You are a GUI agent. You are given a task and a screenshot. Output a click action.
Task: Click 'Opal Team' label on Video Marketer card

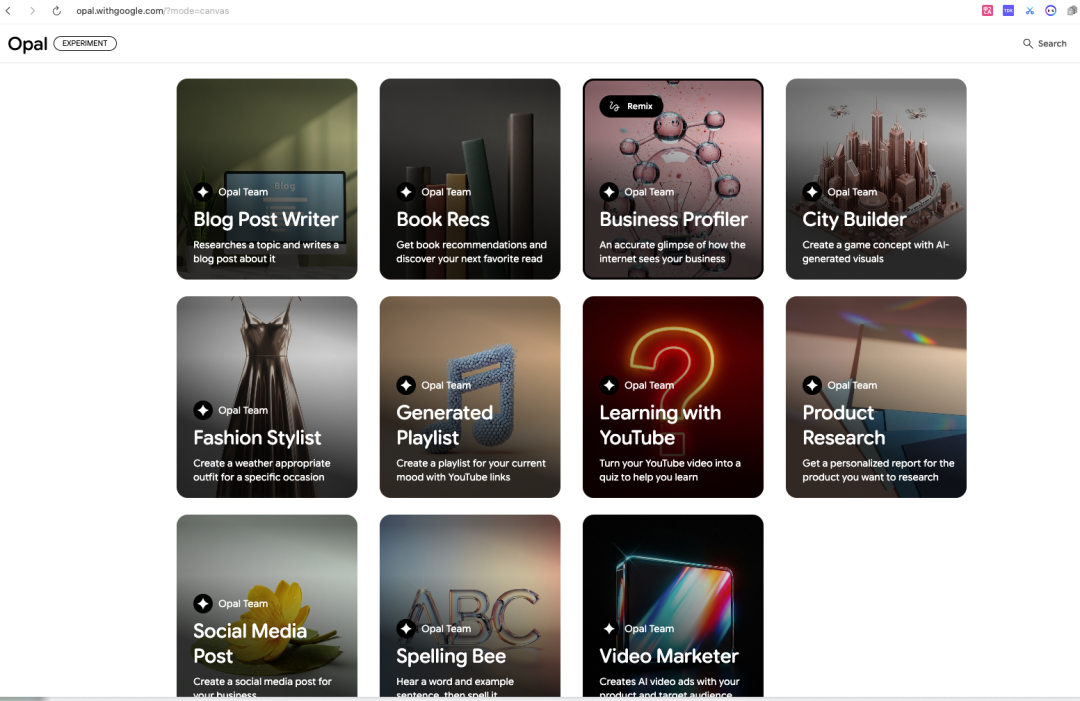(649, 629)
